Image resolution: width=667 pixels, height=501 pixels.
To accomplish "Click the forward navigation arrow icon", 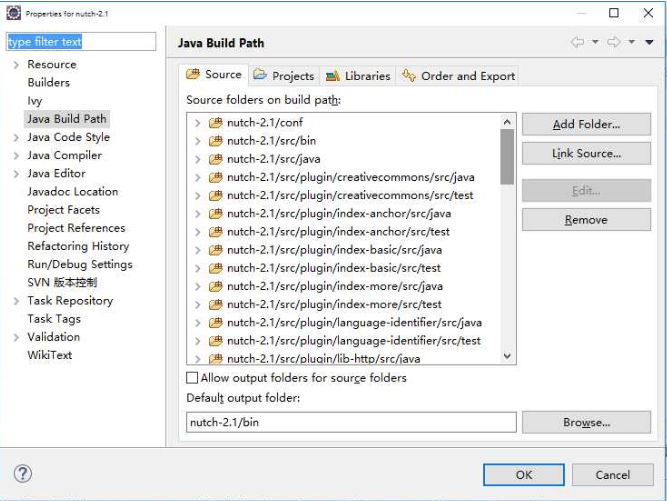I will 614,42.
